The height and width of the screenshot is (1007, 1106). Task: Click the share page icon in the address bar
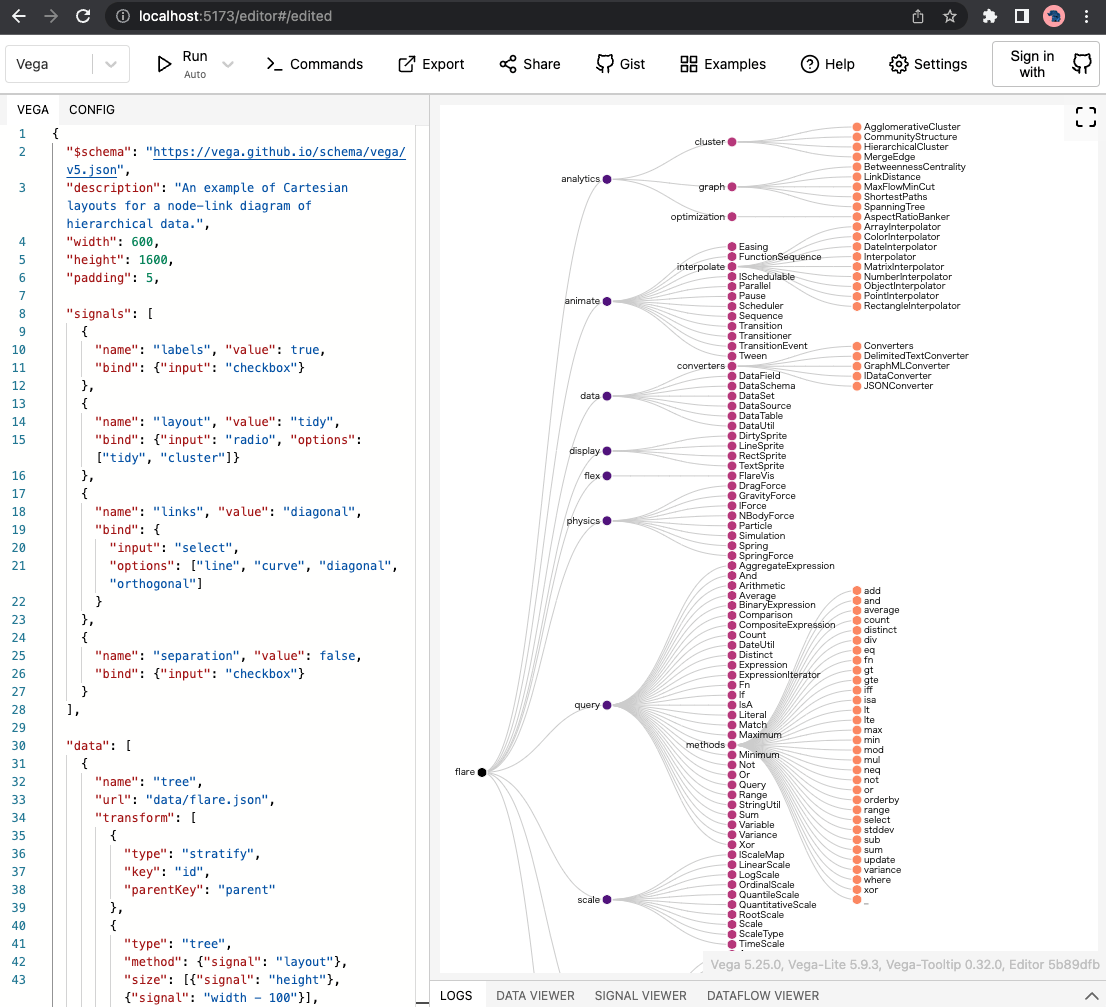click(918, 16)
